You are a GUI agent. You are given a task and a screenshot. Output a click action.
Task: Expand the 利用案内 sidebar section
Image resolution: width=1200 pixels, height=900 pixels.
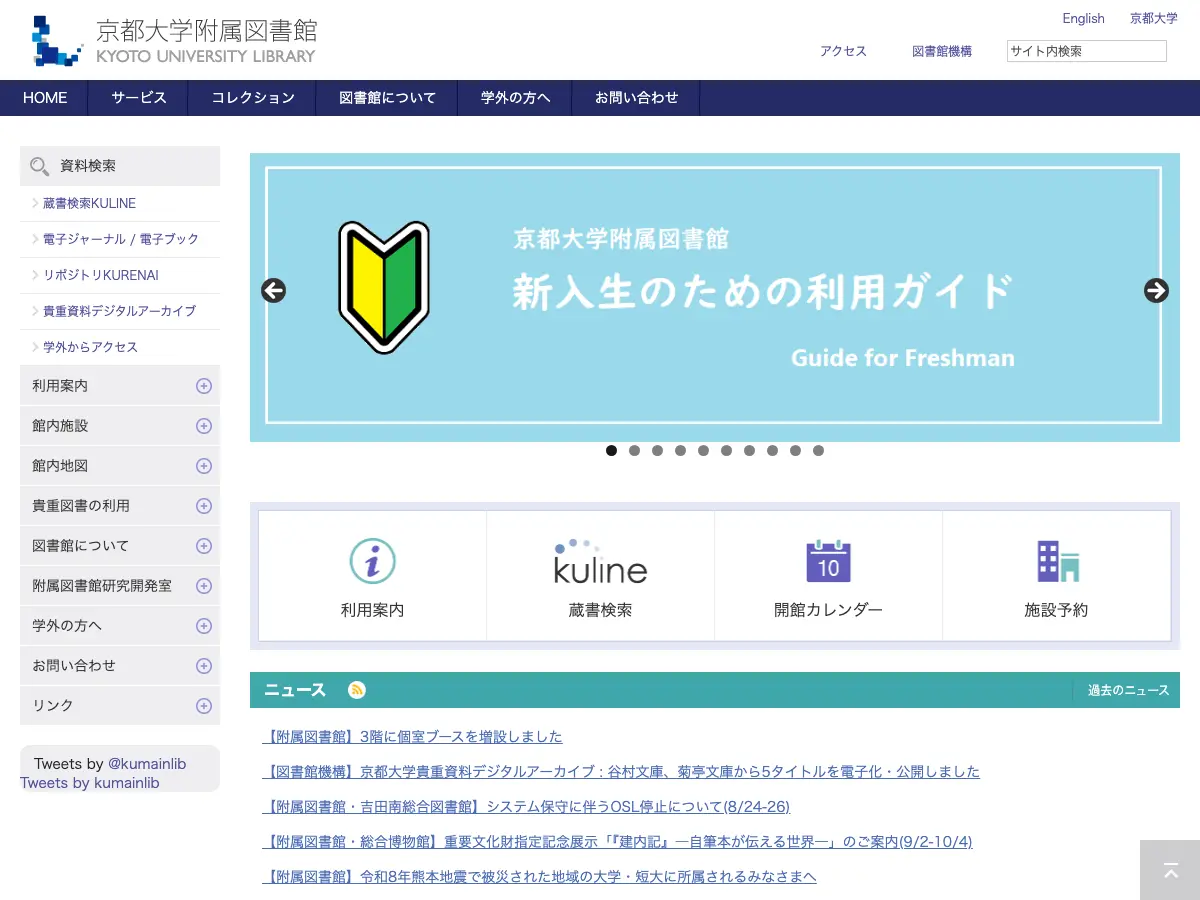[x=204, y=386]
